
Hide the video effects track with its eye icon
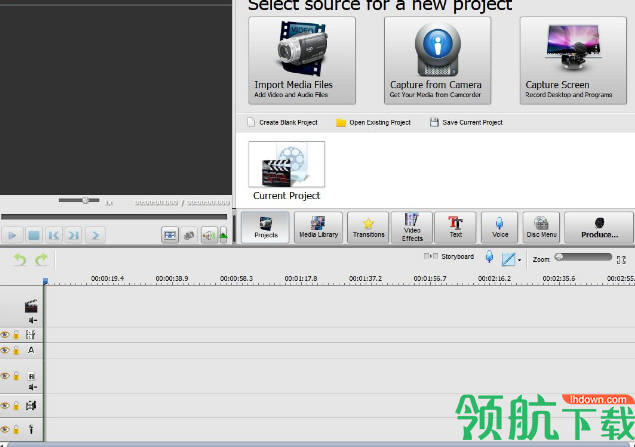coord(5,335)
